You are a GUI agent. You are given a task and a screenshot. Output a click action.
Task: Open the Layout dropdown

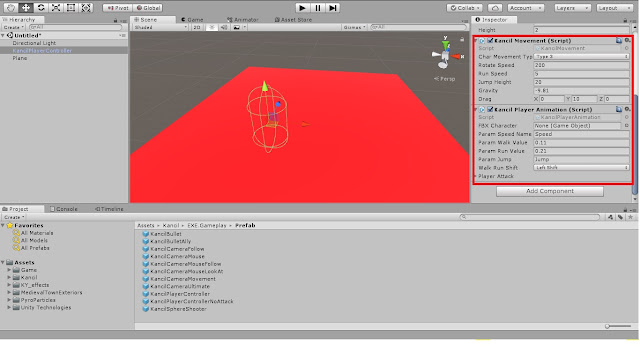[x=614, y=8]
